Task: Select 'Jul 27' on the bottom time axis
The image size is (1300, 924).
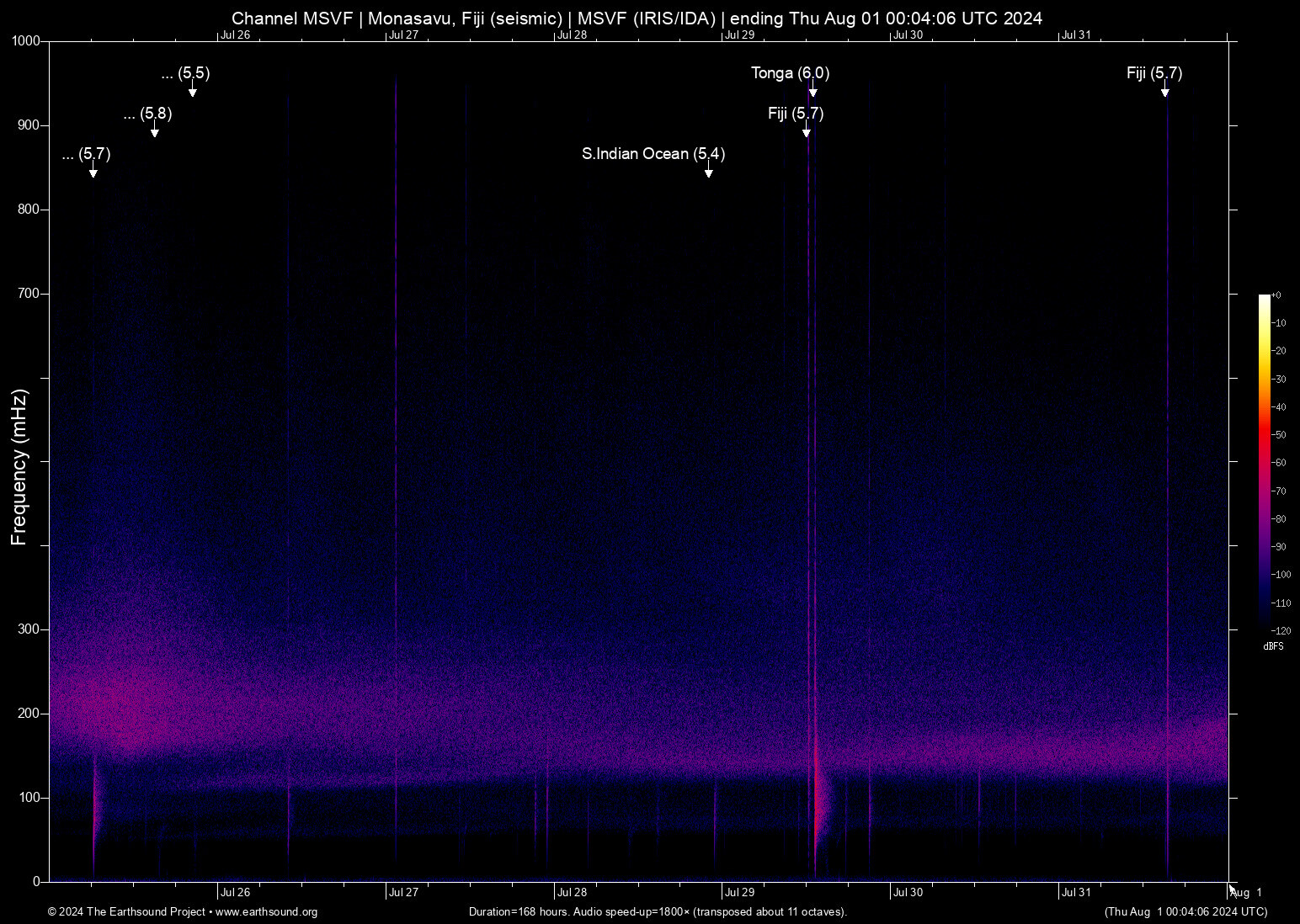Action: coord(403,893)
